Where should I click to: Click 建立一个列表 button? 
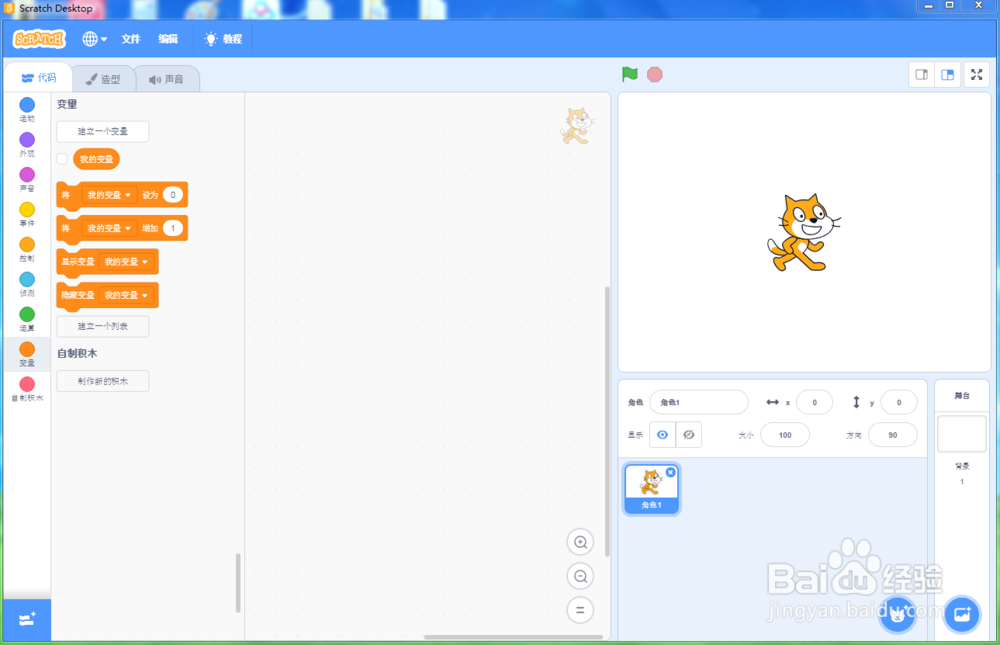[x=103, y=326]
